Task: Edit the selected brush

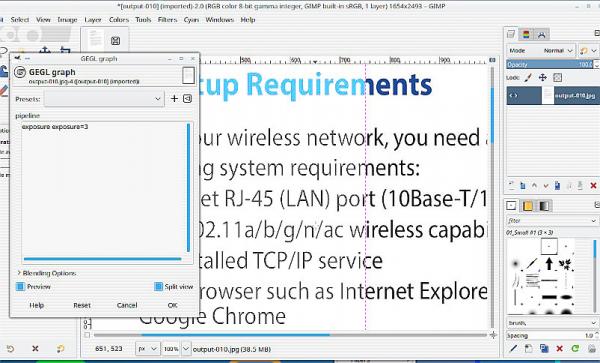Action: [x=514, y=348]
